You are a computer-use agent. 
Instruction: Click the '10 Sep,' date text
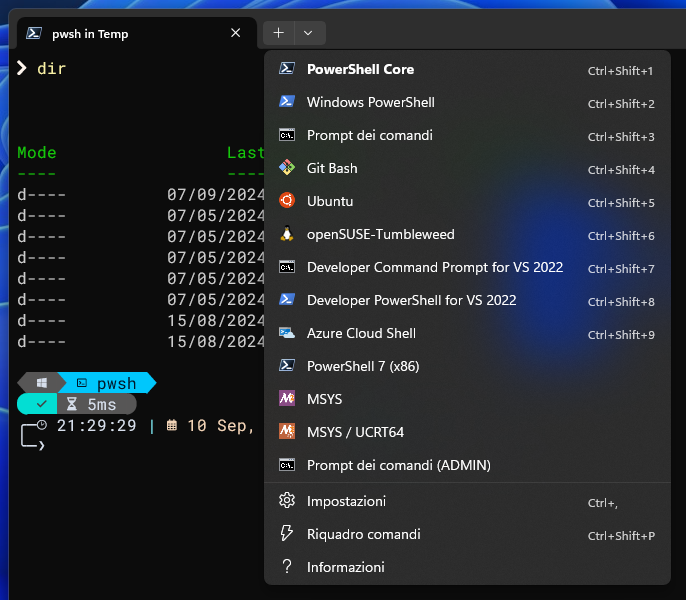pyautogui.click(x=220, y=425)
